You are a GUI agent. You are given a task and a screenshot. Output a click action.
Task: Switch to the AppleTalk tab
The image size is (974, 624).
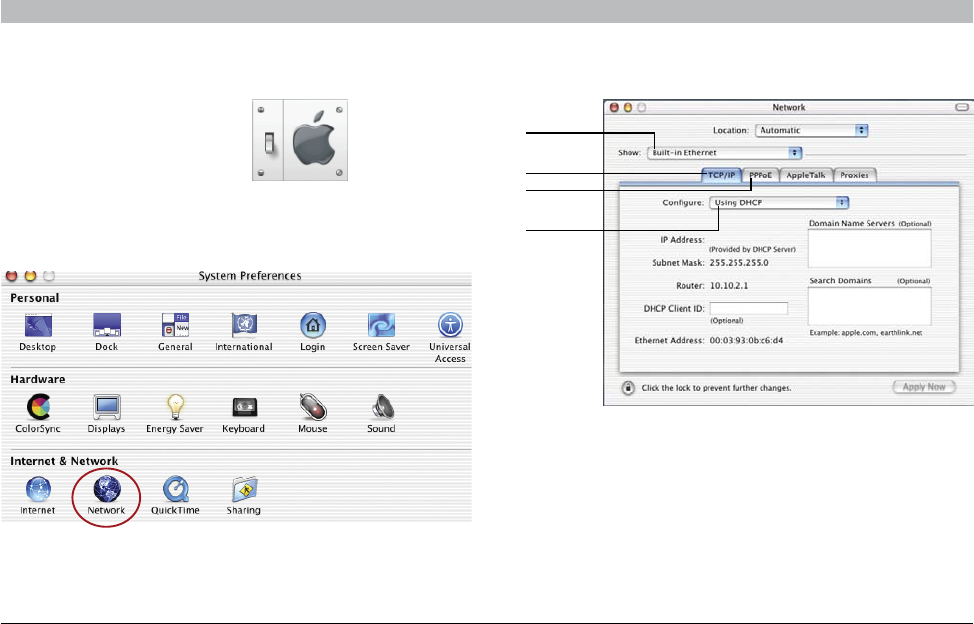click(x=806, y=175)
